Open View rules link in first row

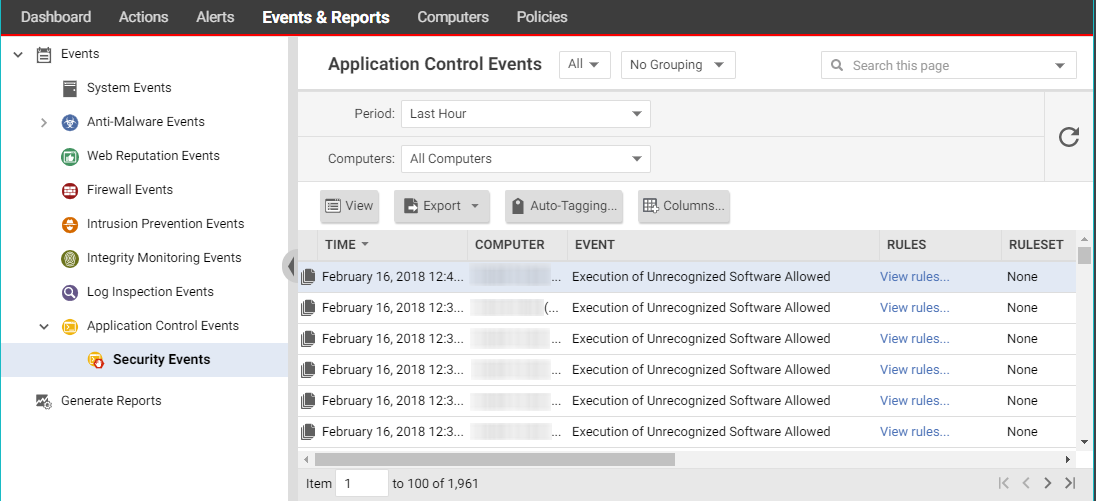pyautogui.click(x=914, y=277)
